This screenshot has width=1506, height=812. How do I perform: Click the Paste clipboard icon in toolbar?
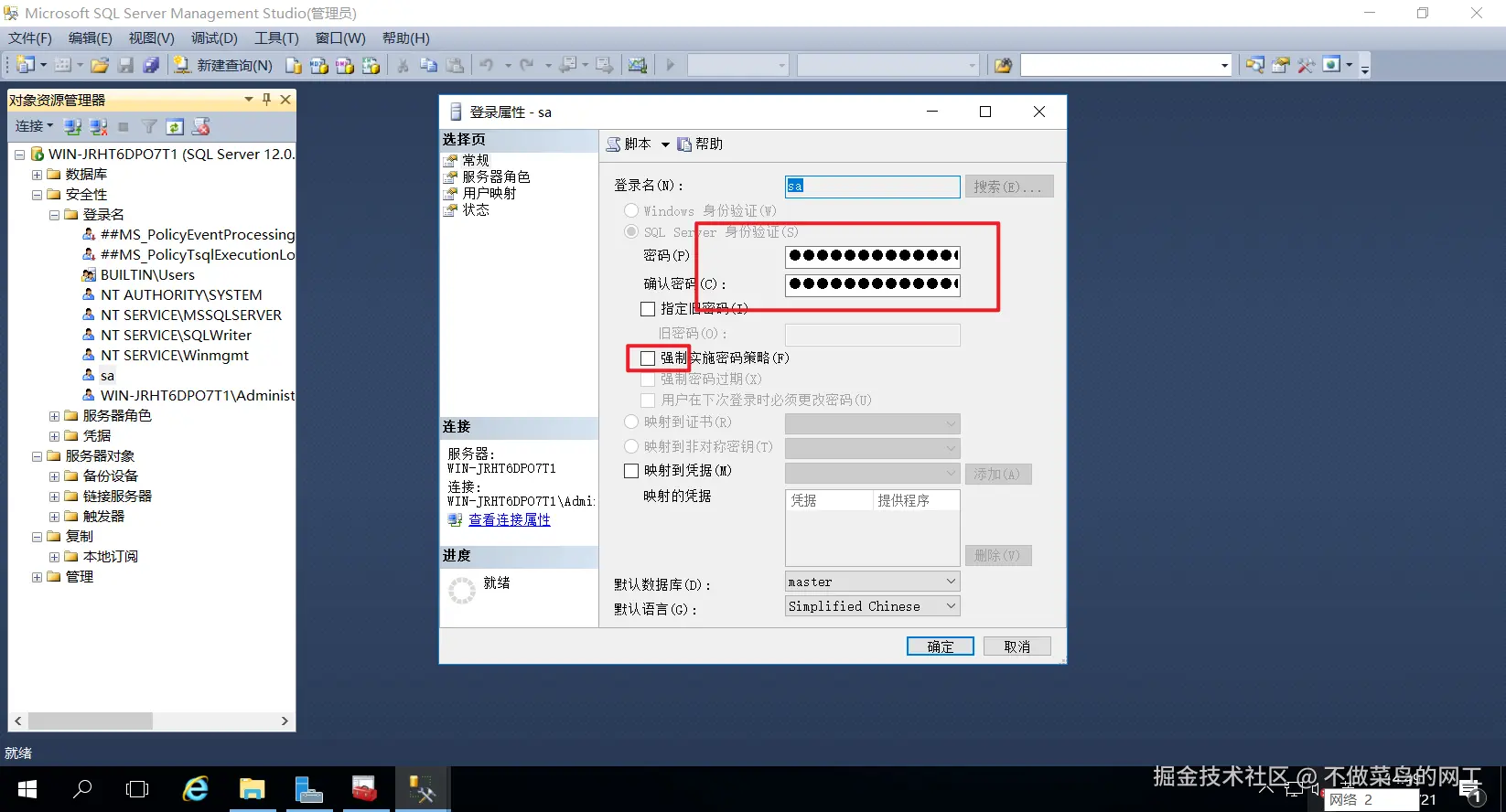455,65
